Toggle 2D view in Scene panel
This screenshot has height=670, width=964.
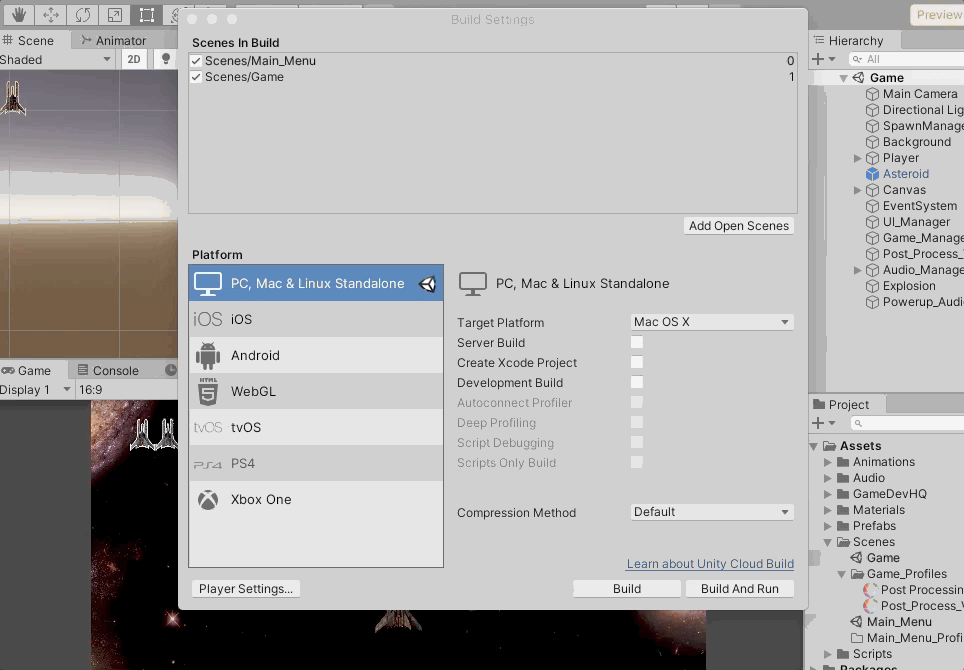133,60
